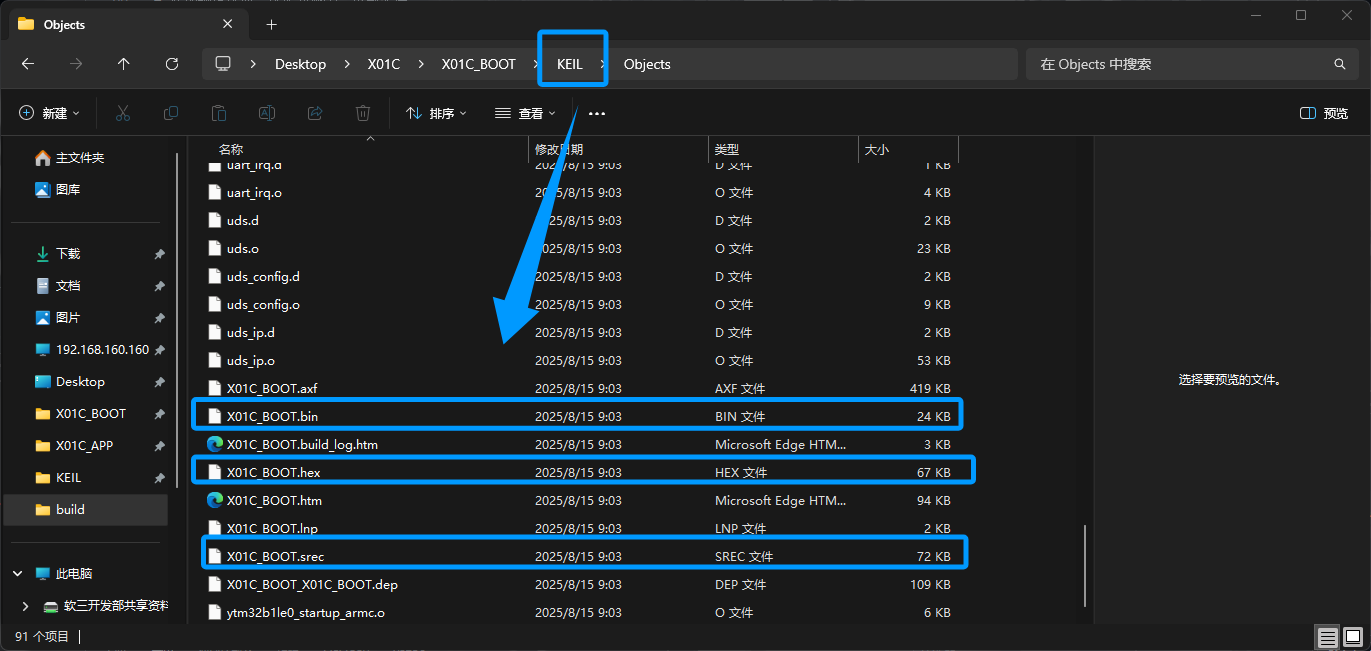The width and height of the screenshot is (1371, 651).
Task: Click the Copy icon in toolbar
Action: (171, 114)
